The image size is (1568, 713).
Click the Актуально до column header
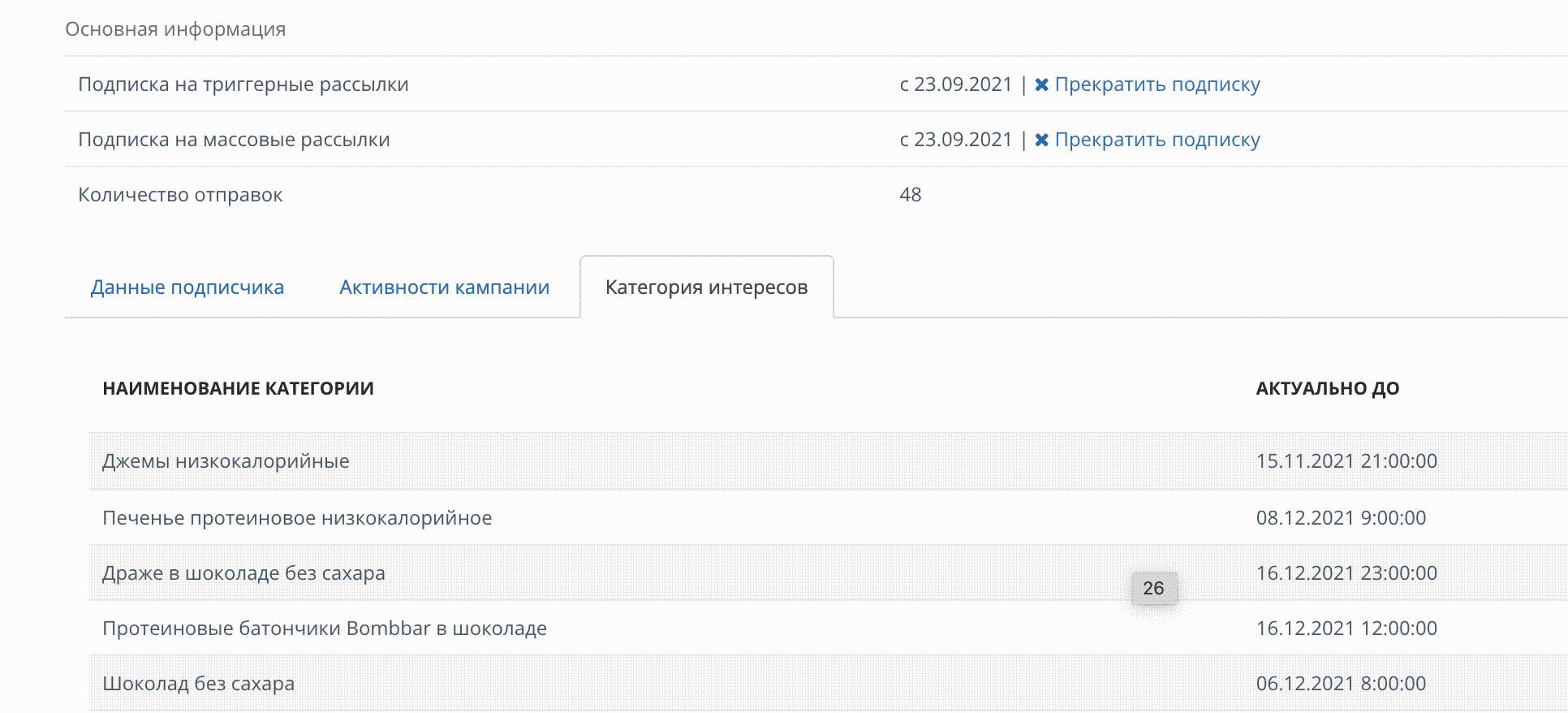1327,389
